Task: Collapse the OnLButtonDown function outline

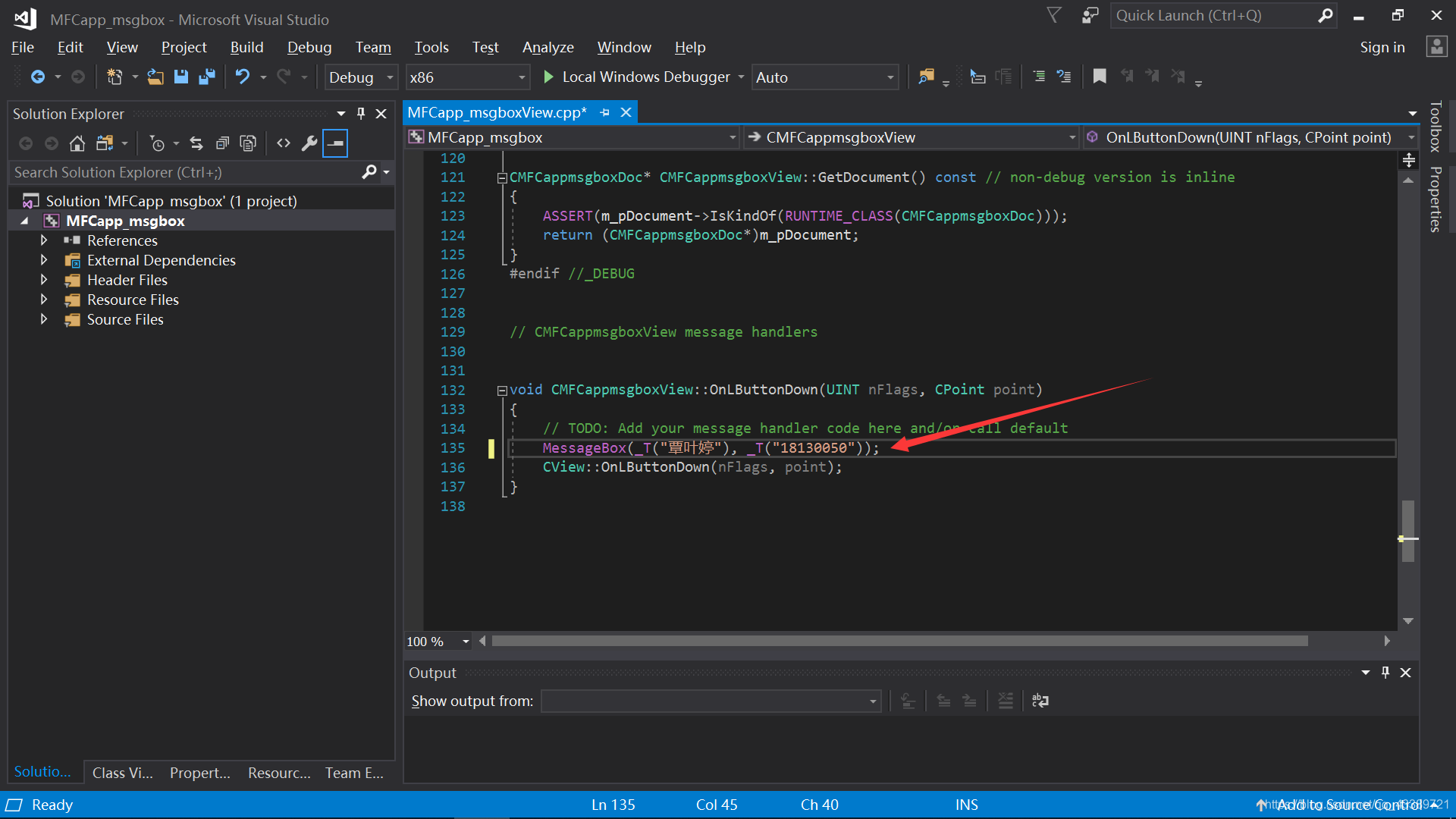Action: click(x=501, y=391)
